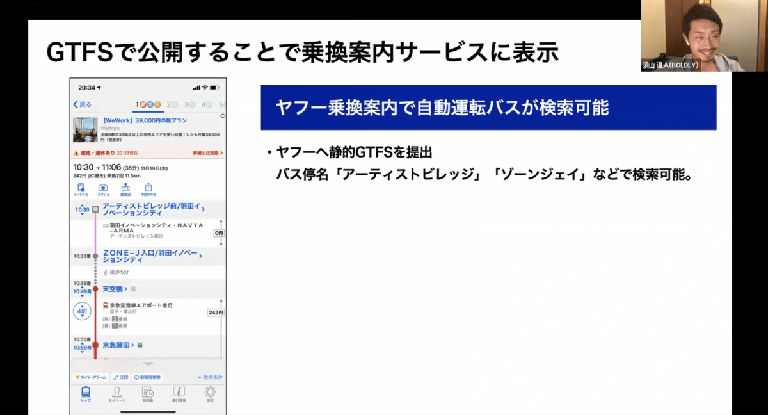
Task: Collapse the route panel with the down arrow
Action: point(148,364)
